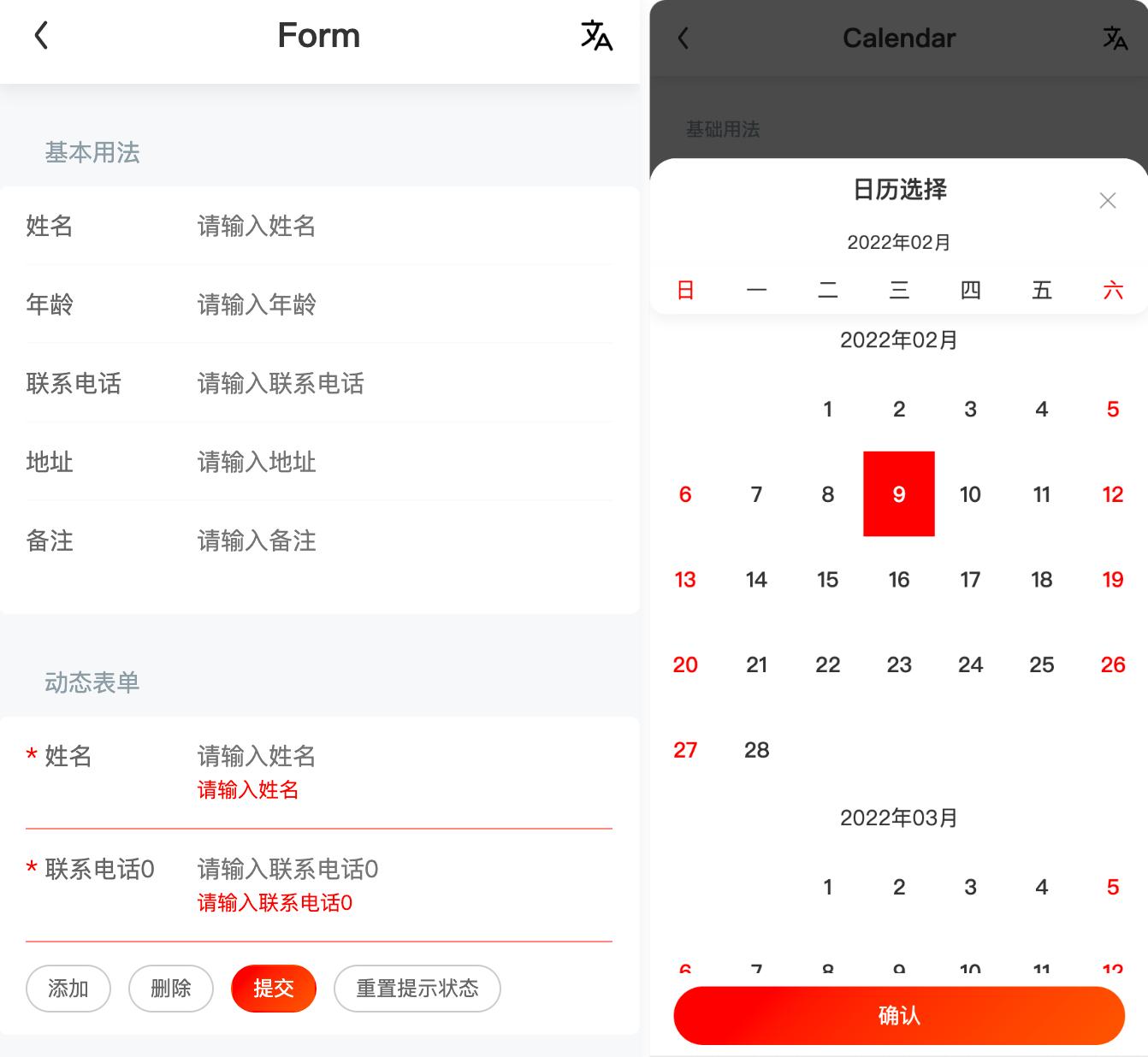The image size is (1148, 1057).
Task: Select Sunday February 27
Action: pyautogui.click(x=685, y=750)
